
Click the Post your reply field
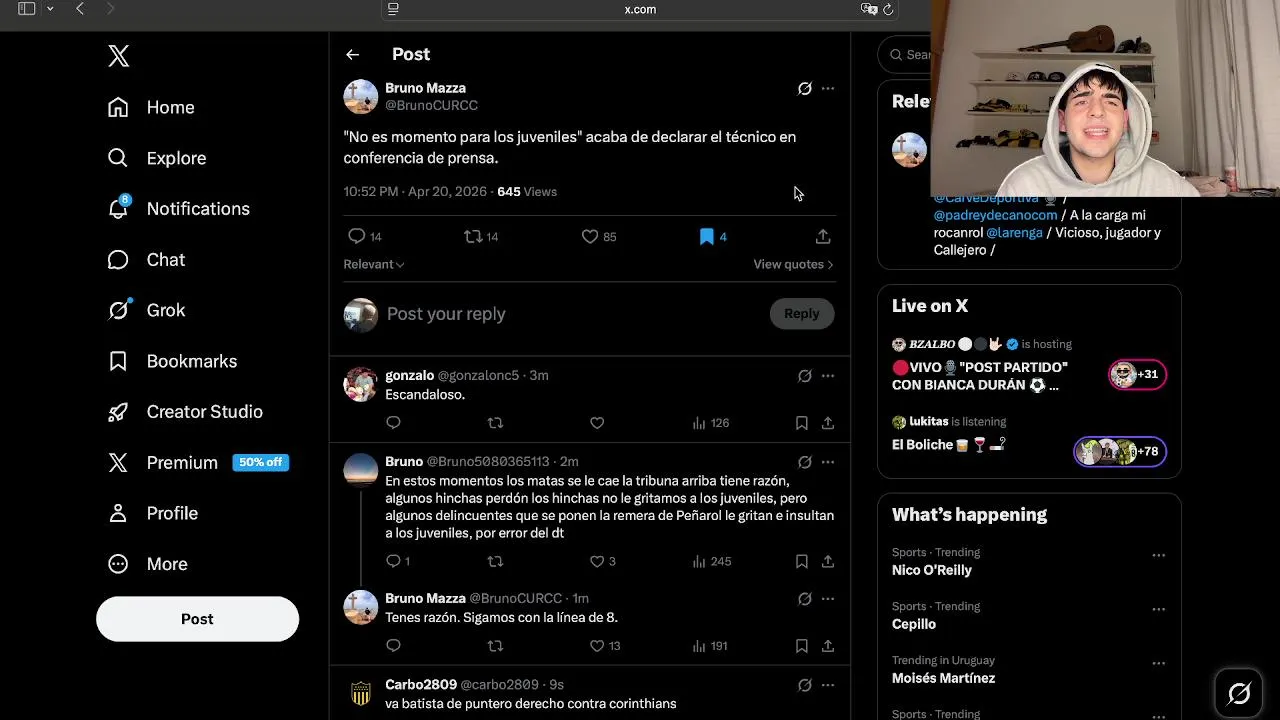tap(573, 314)
